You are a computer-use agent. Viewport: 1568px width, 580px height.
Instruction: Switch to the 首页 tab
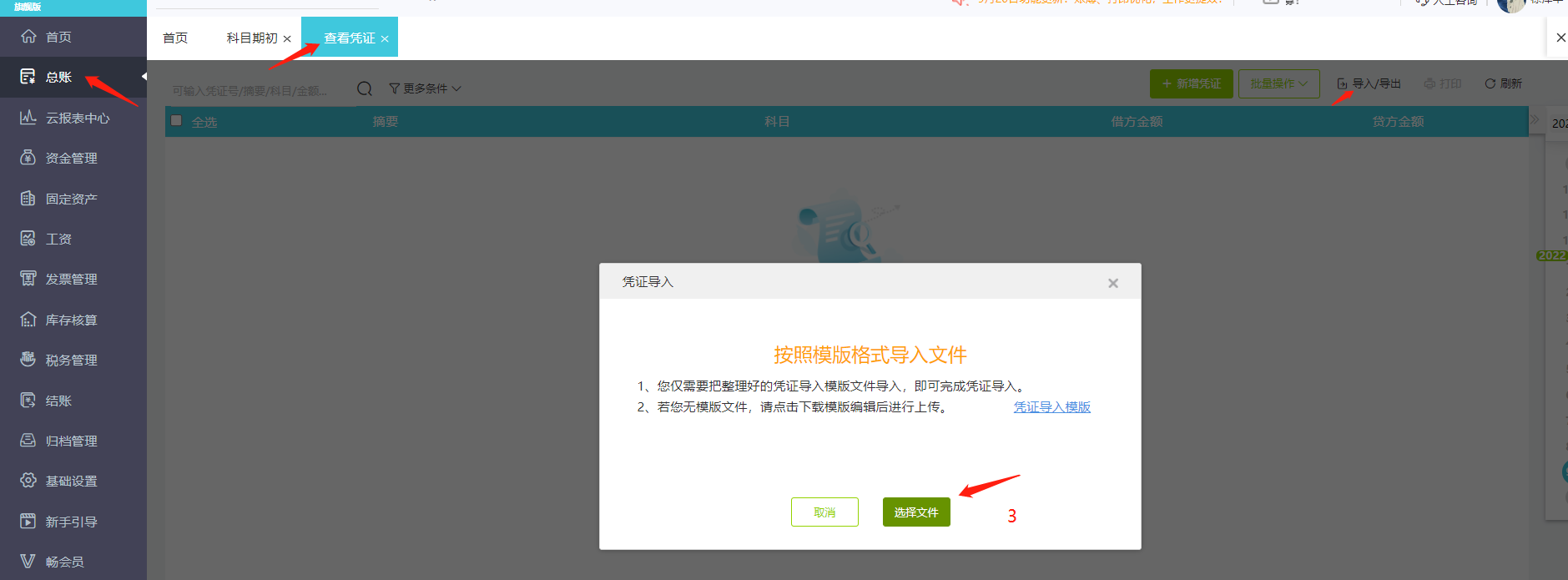(x=175, y=38)
